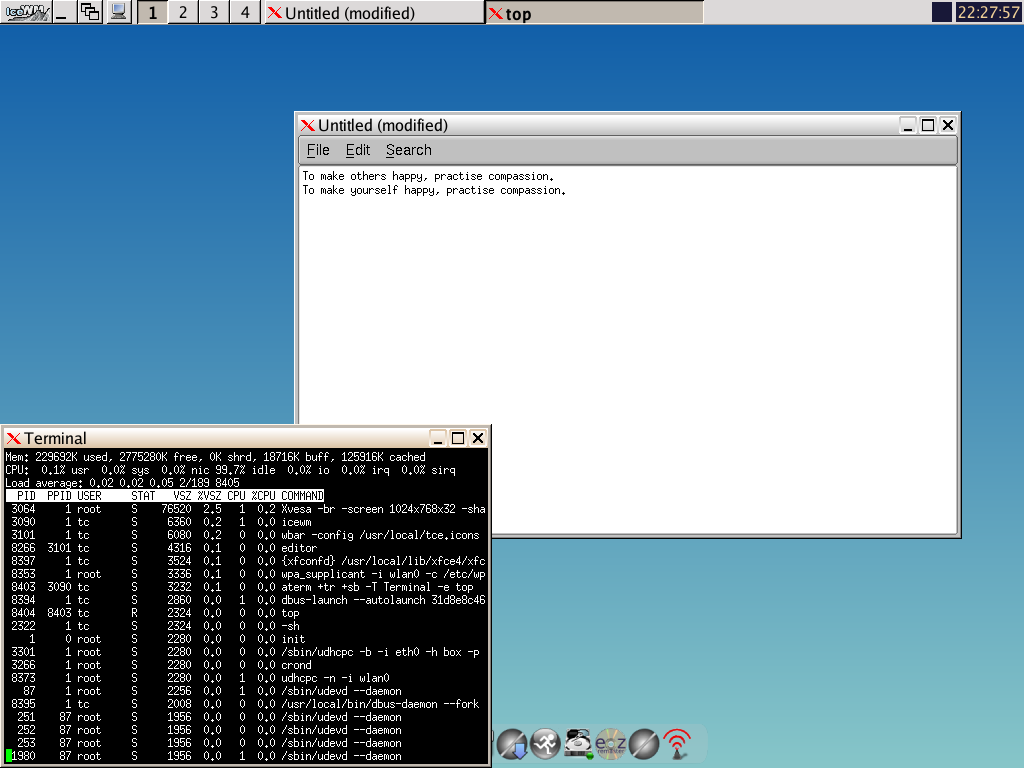Click the COMMAND column header in top

pyautogui.click(x=302, y=496)
